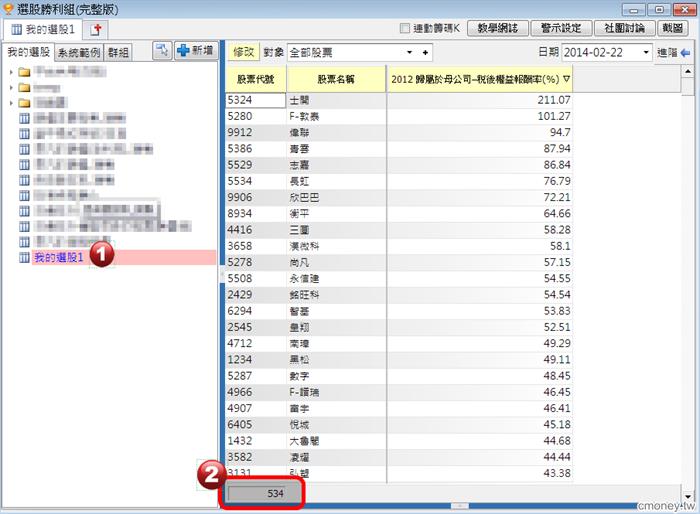Image resolution: width=700 pixels, height=514 pixels.
Task: Click the return value 94.7
Action: [560, 132]
